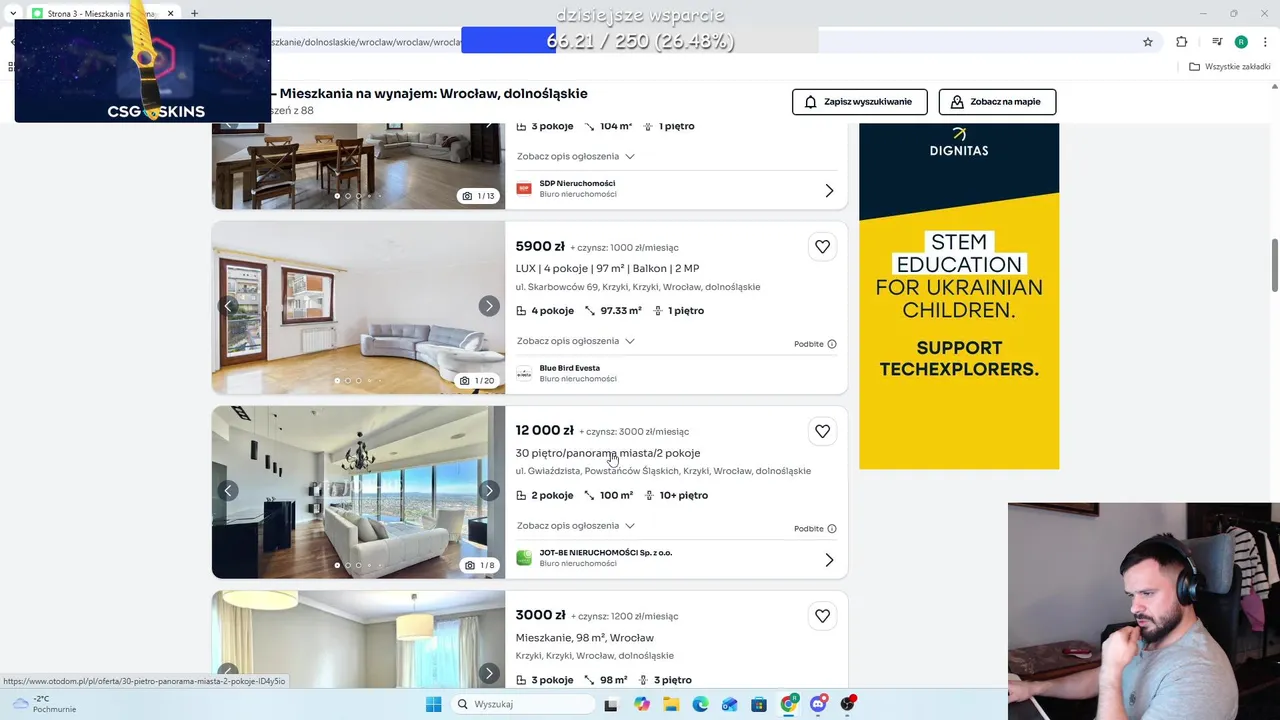Image resolution: width=1280 pixels, height=720 pixels.
Task: Open SDP Nieruchomości agency name
Action: [577, 183]
